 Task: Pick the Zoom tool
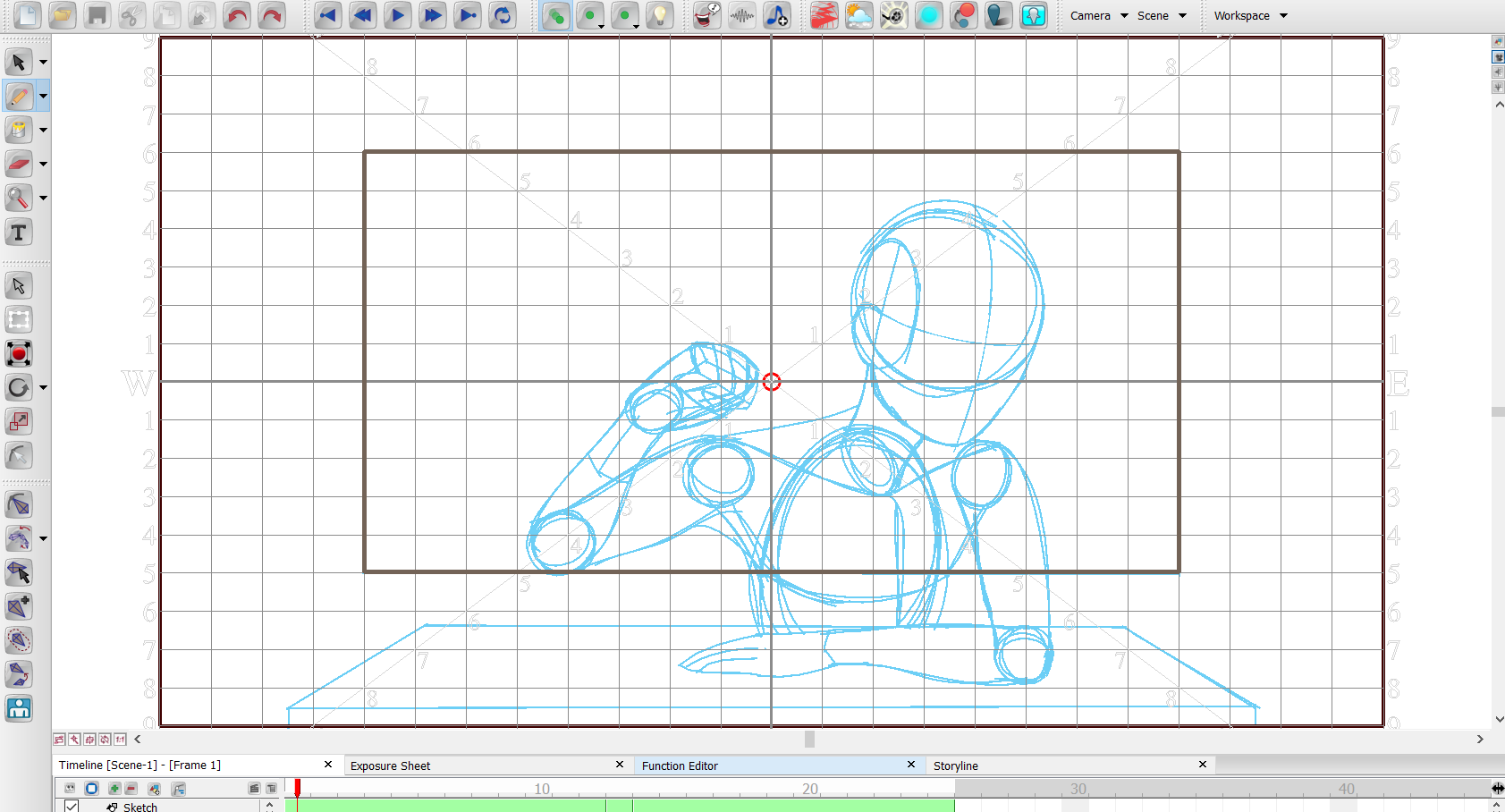pyautogui.click(x=18, y=198)
